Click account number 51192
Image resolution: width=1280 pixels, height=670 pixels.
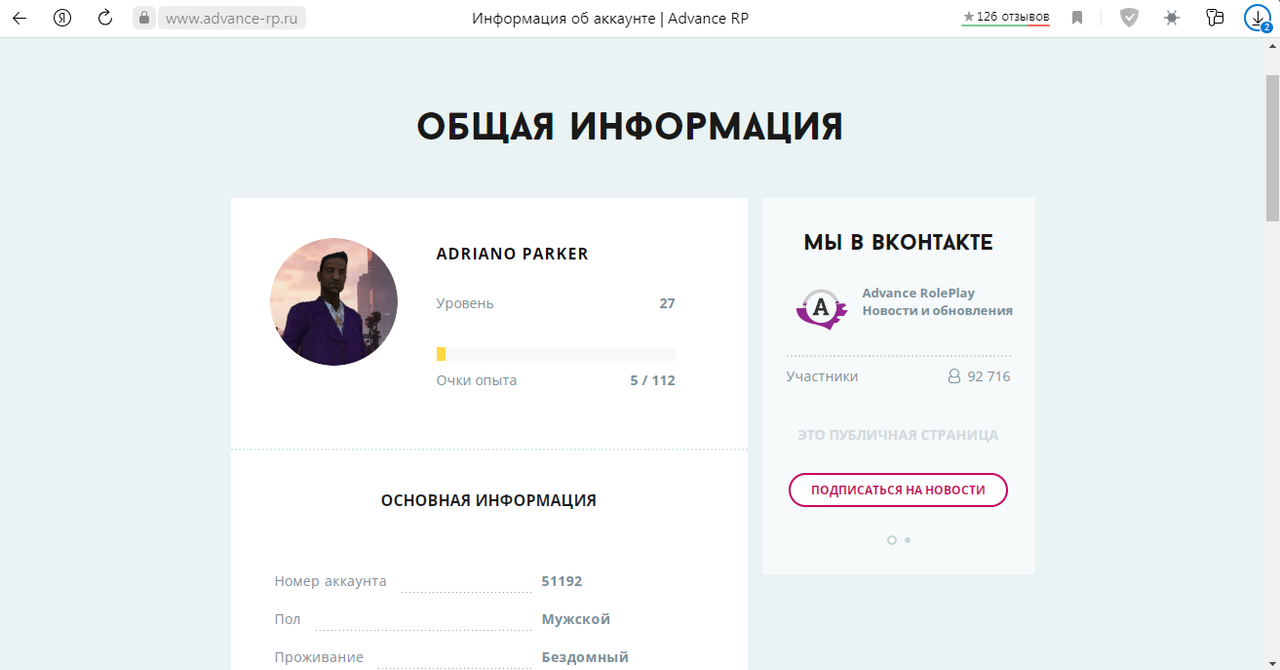click(x=562, y=581)
